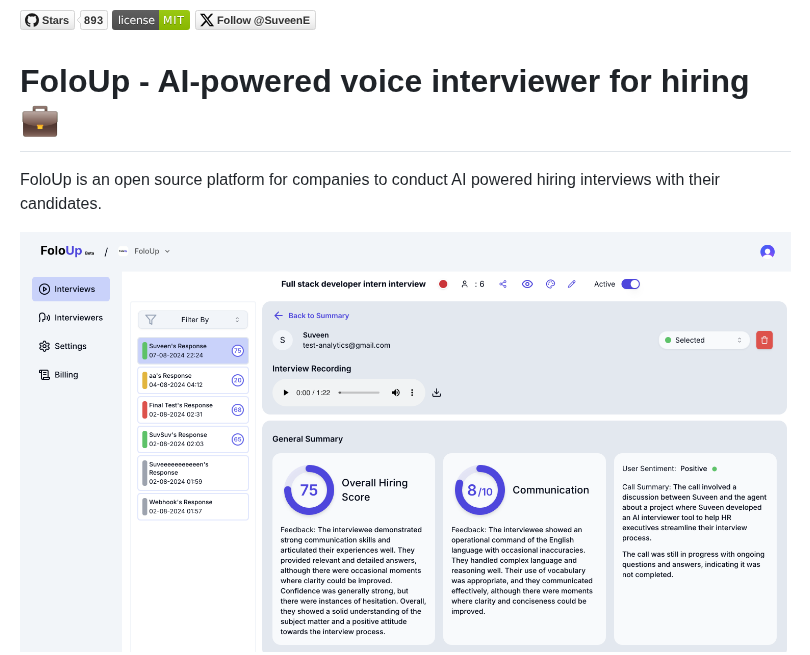The width and height of the screenshot is (810, 655).
Task: Click the 0:00 / 1:22 playback time
Action: click(313, 393)
